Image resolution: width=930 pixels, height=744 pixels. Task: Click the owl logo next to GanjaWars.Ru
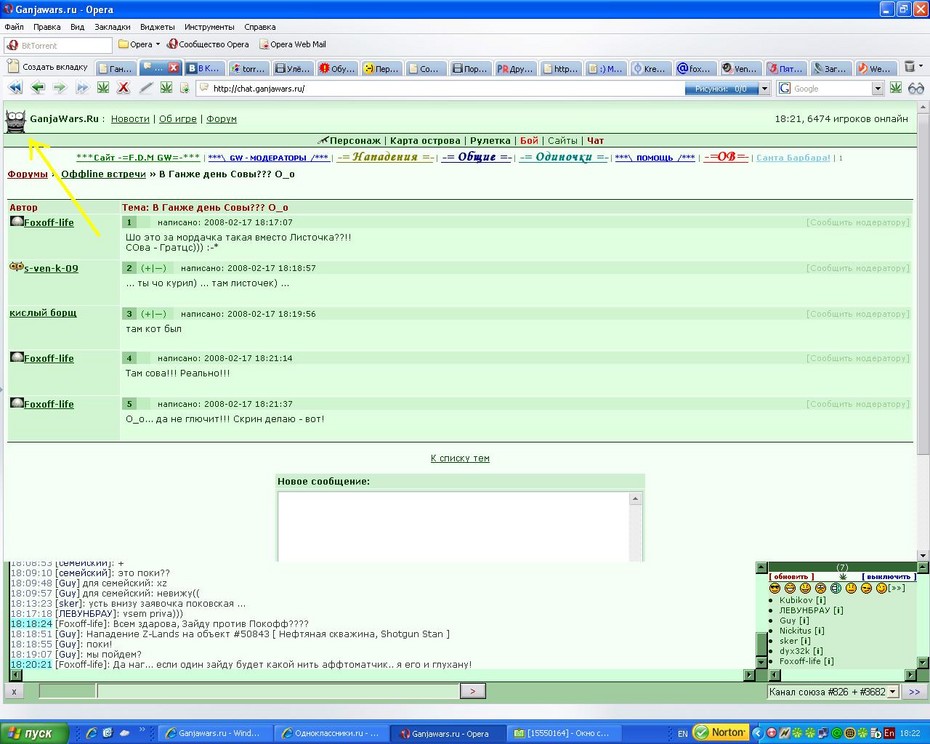point(16,121)
